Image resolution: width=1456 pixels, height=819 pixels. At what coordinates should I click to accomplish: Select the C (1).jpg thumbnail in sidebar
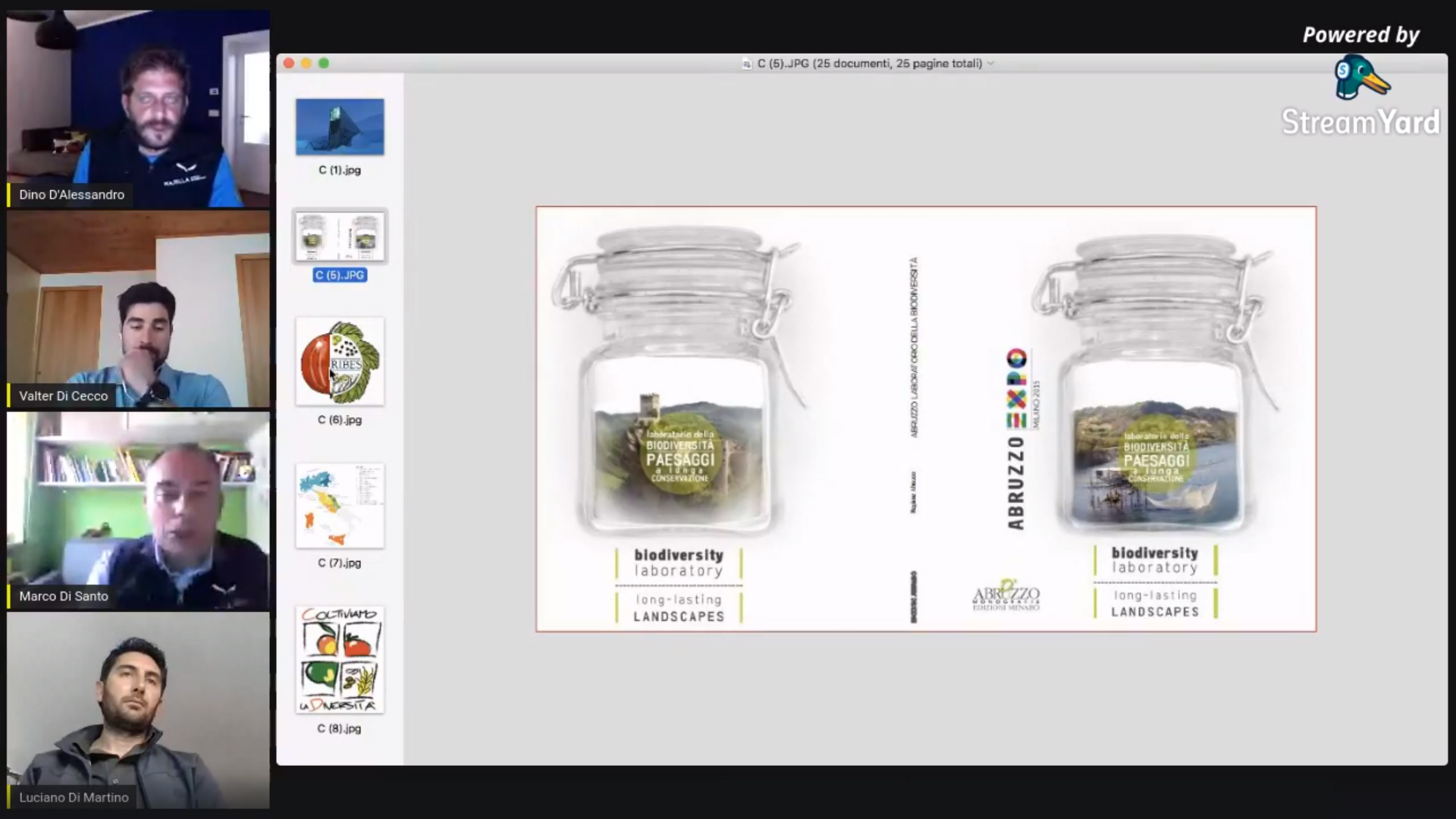[x=340, y=127]
